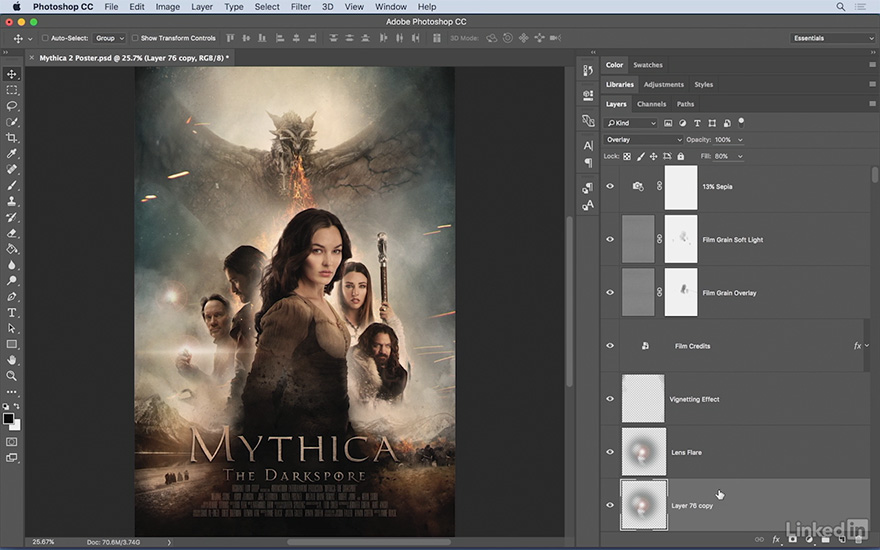
Task: Hide the 13% Sepia layer
Action: (610, 186)
